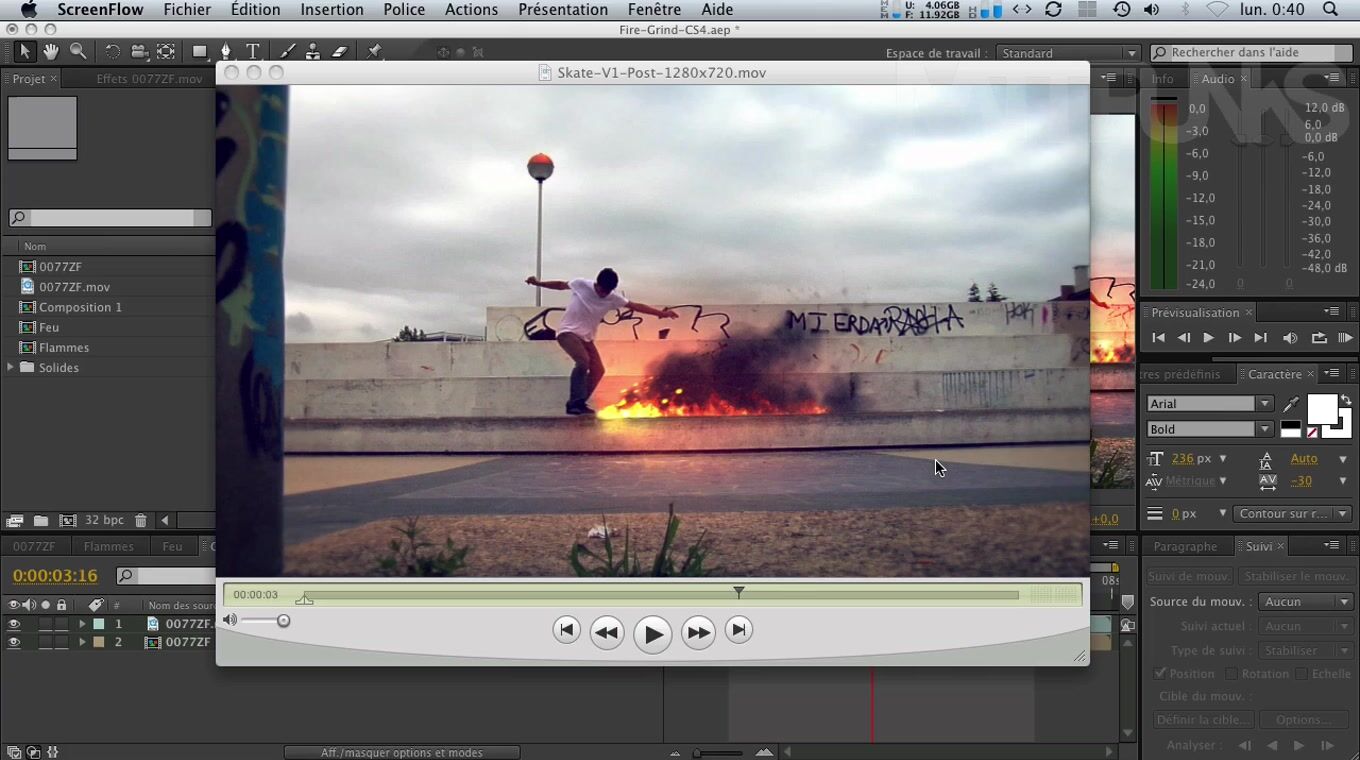
Task: Click the white fill color swatch
Action: [1321, 408]
